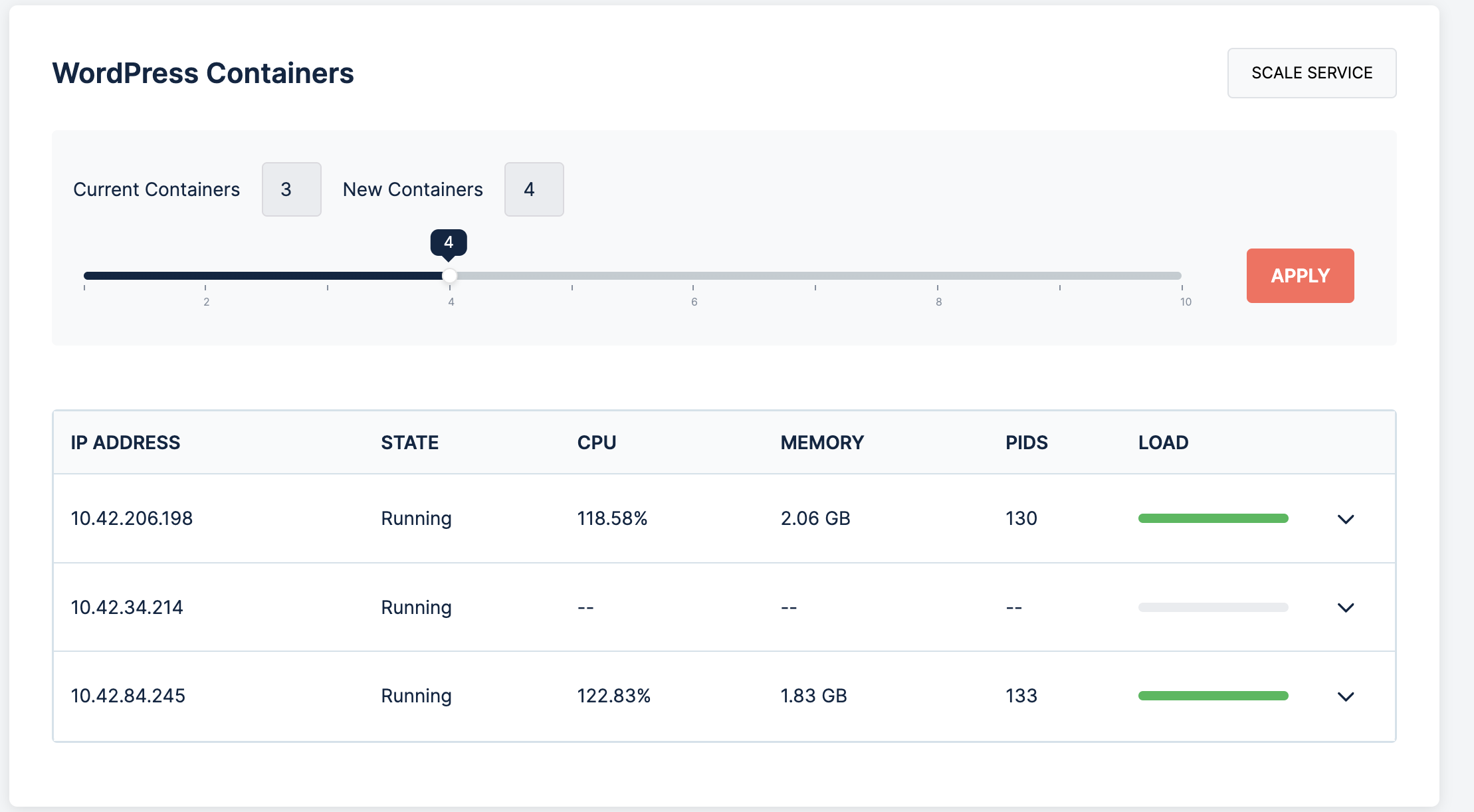This screenshot has width=1474, height=812.
Task: Set slider to the 8 tick mark
Action: [x=938, y=276]
